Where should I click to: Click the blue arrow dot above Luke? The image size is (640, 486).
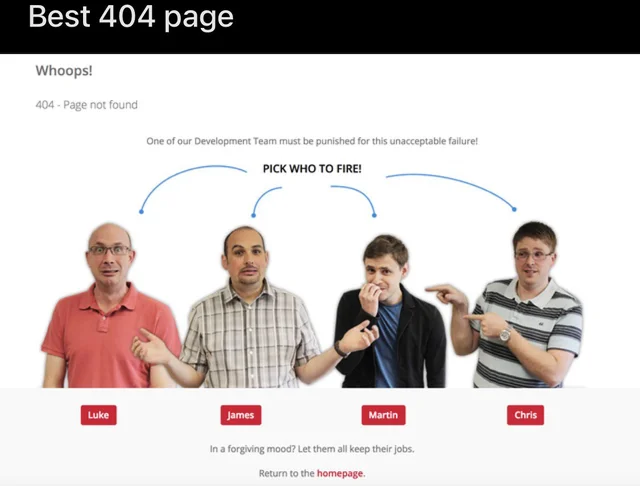tap(141, 211)
